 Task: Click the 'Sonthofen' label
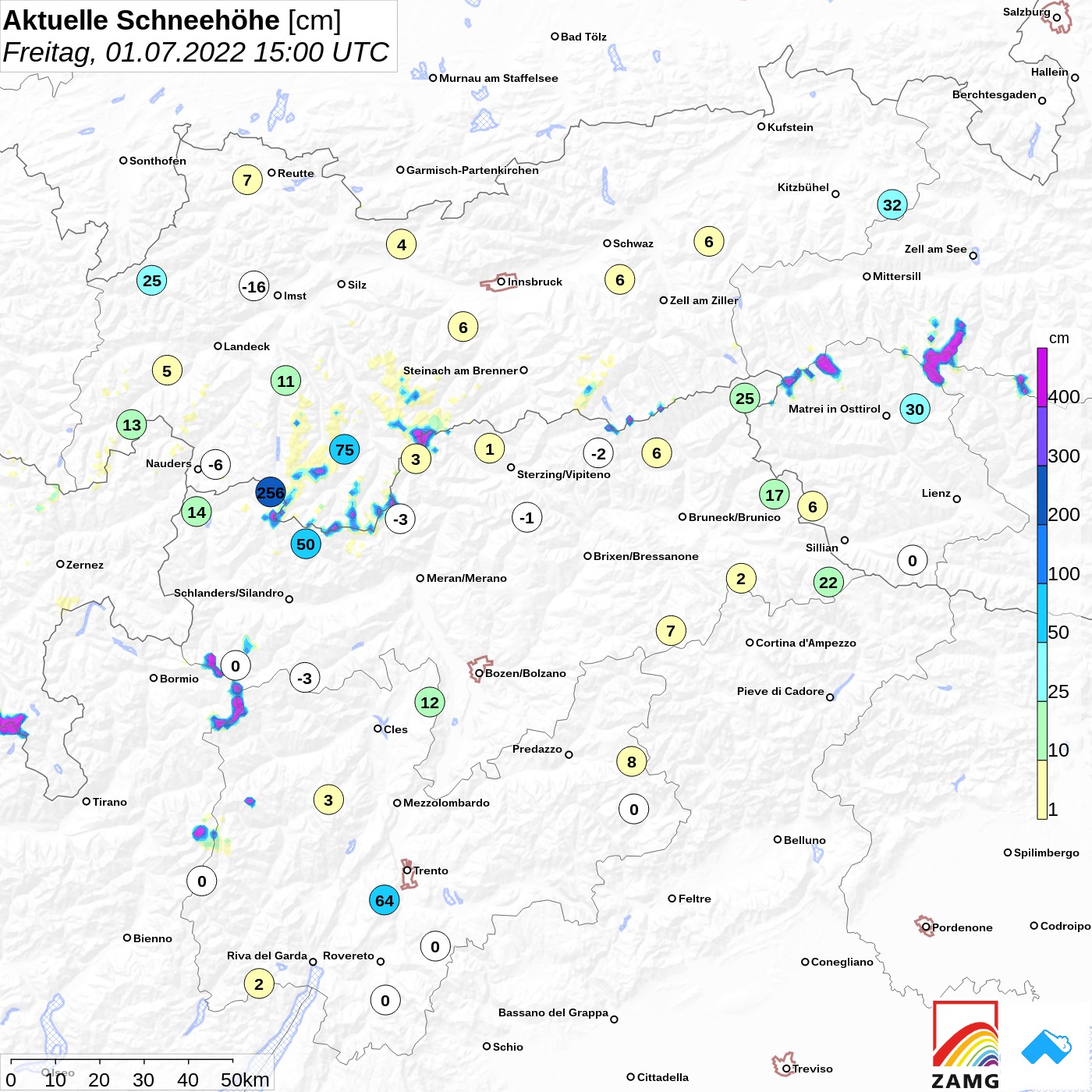[158, 161]
